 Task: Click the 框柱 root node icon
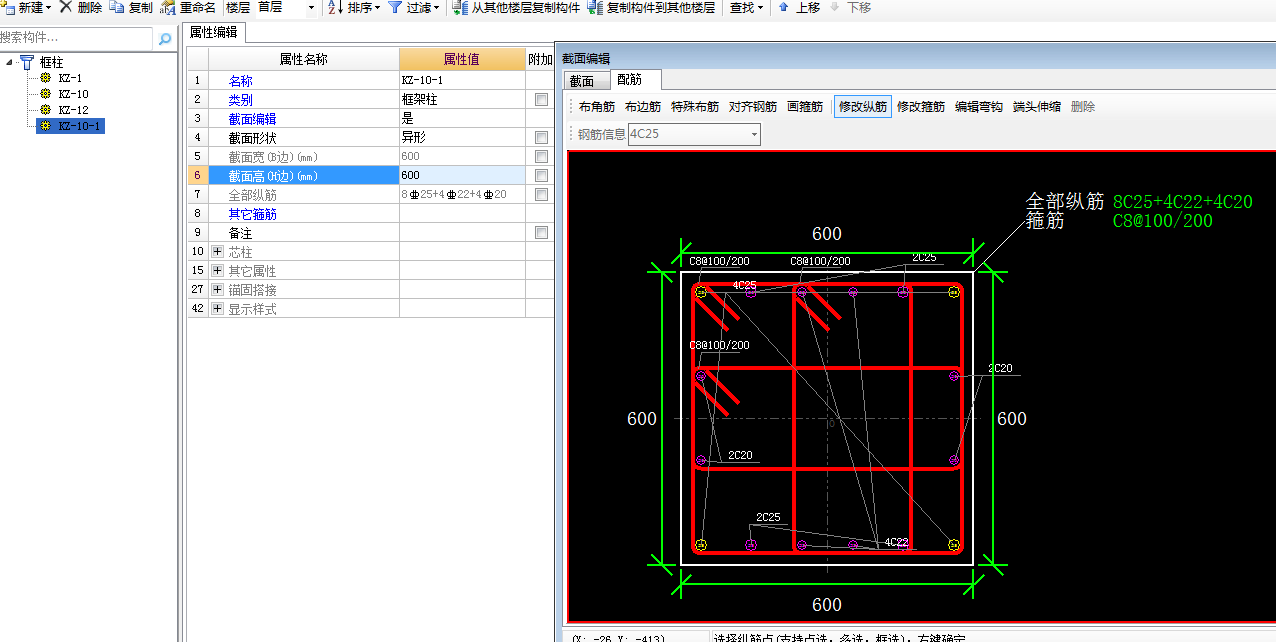click(27, 62)
